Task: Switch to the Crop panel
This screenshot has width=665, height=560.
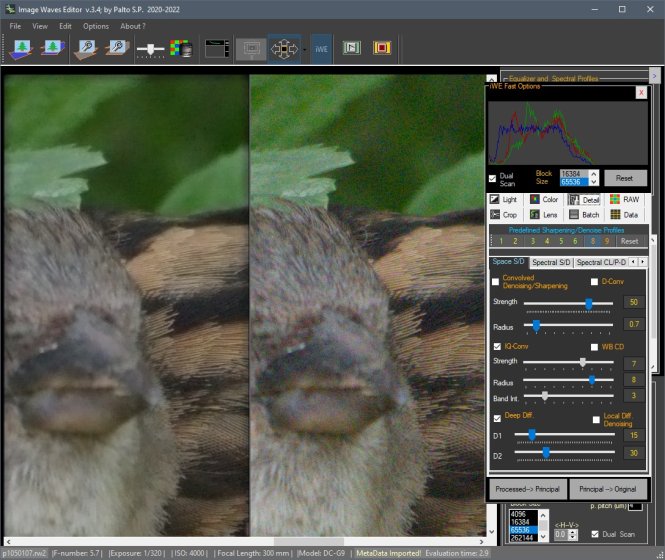Action: [x=504, y=215]
